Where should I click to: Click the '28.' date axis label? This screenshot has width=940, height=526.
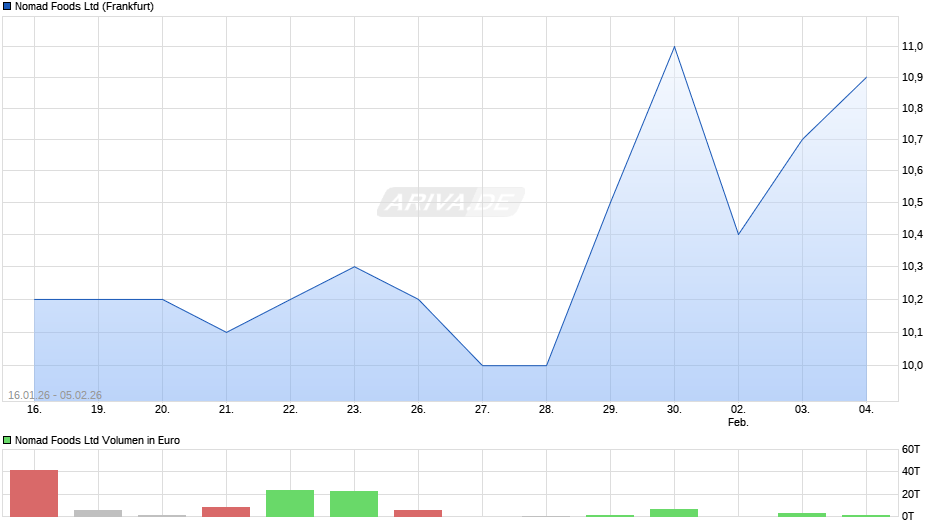(x=546, y=410)
